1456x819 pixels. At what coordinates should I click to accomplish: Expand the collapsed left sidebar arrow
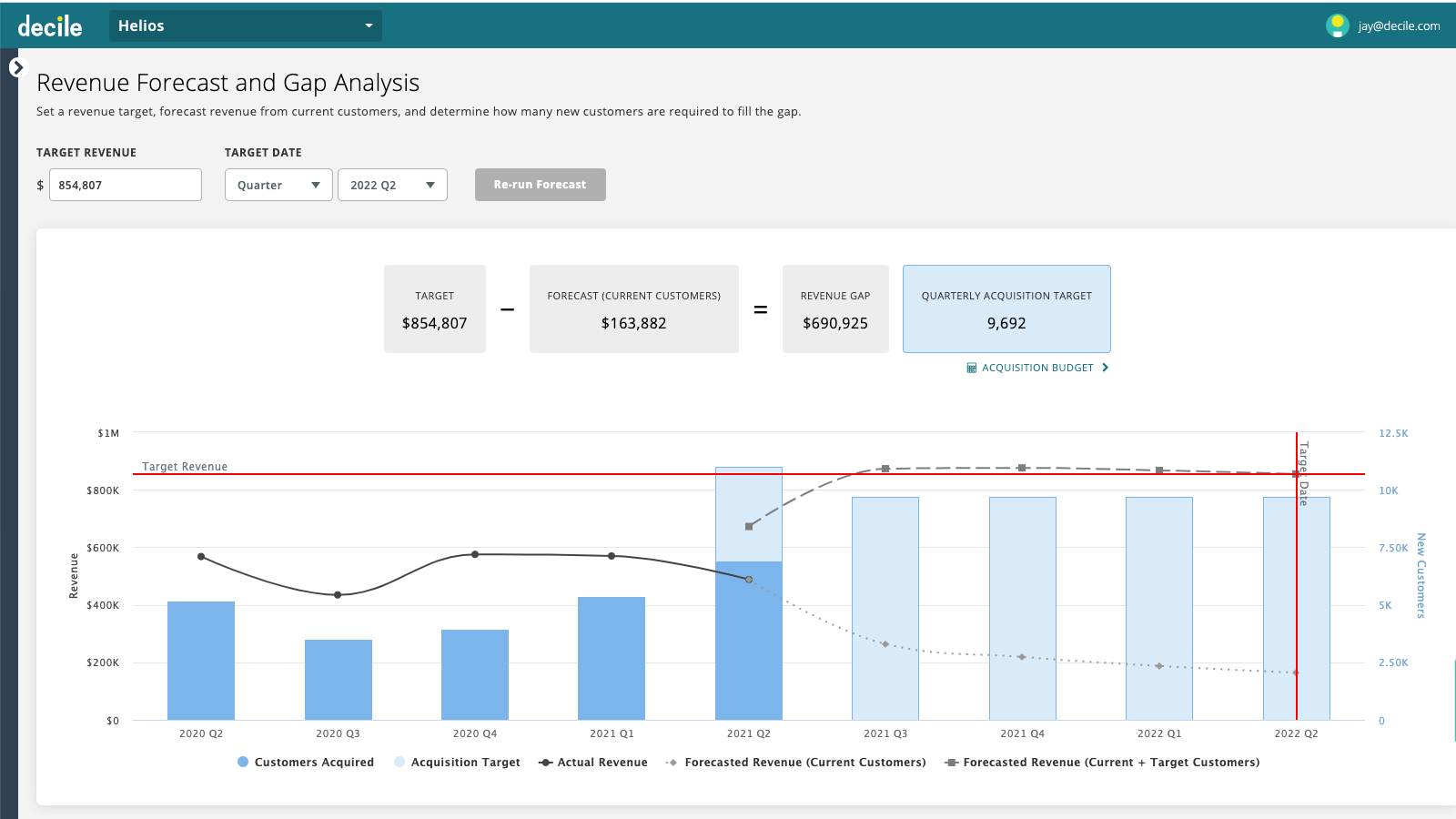point(18,66)
